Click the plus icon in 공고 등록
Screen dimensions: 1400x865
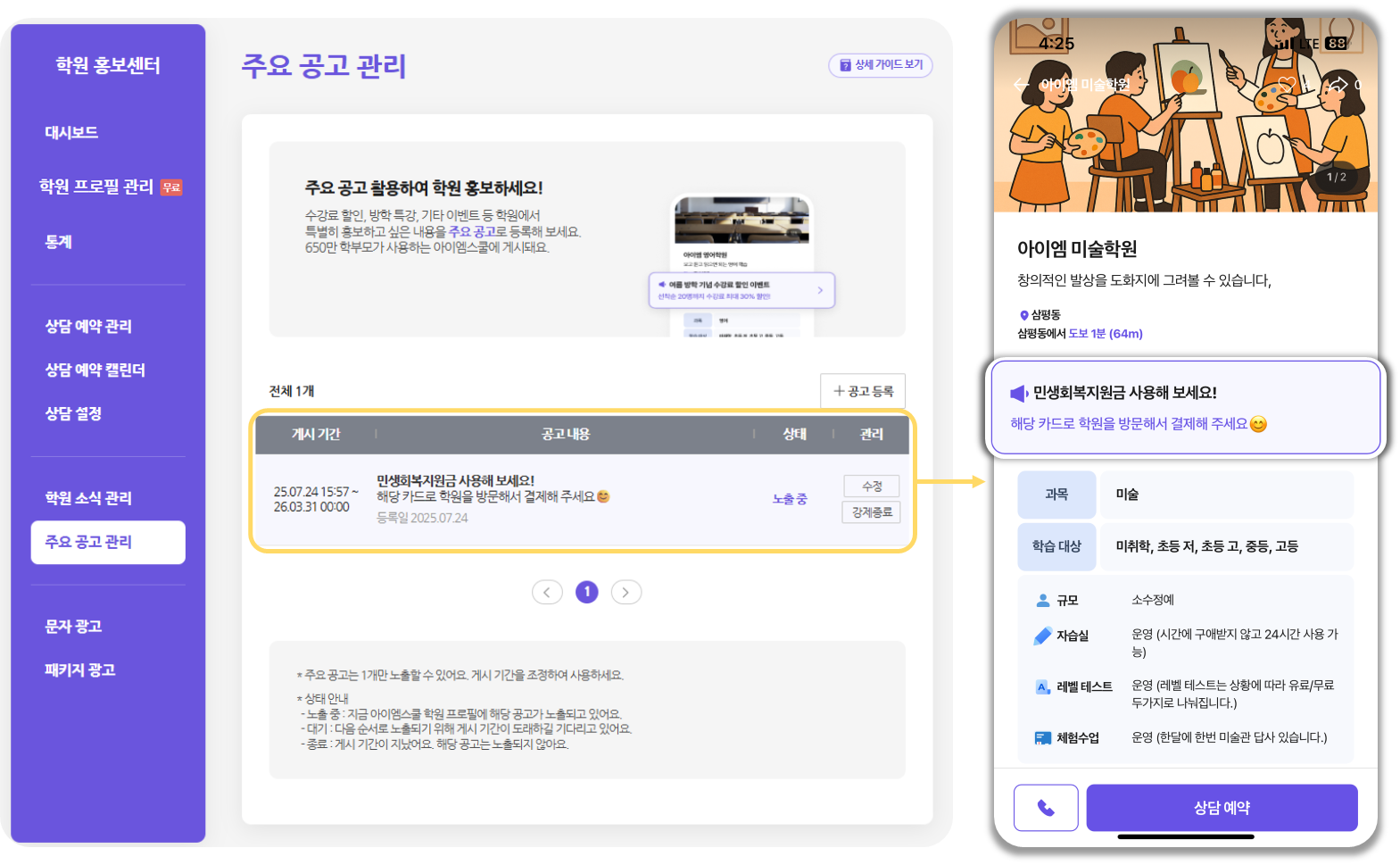click(839, 391)
